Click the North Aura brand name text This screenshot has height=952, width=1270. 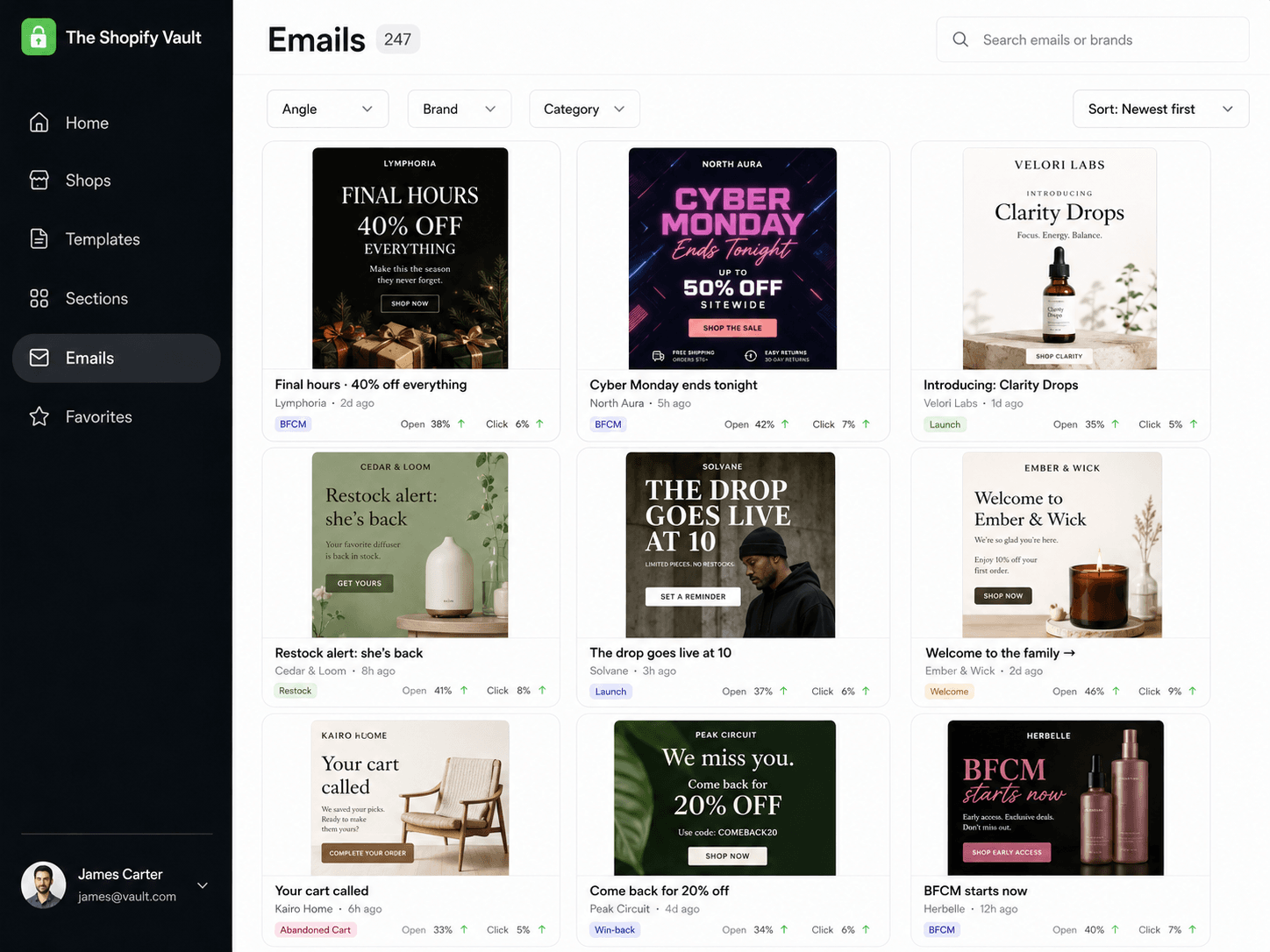[x=617, y=403]
